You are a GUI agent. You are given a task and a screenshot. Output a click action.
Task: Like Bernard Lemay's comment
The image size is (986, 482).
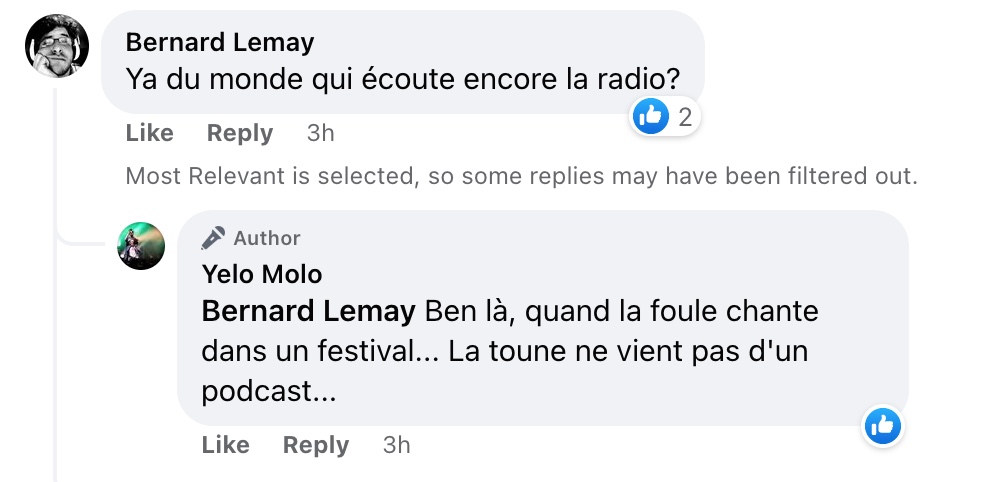coord(149,133)
